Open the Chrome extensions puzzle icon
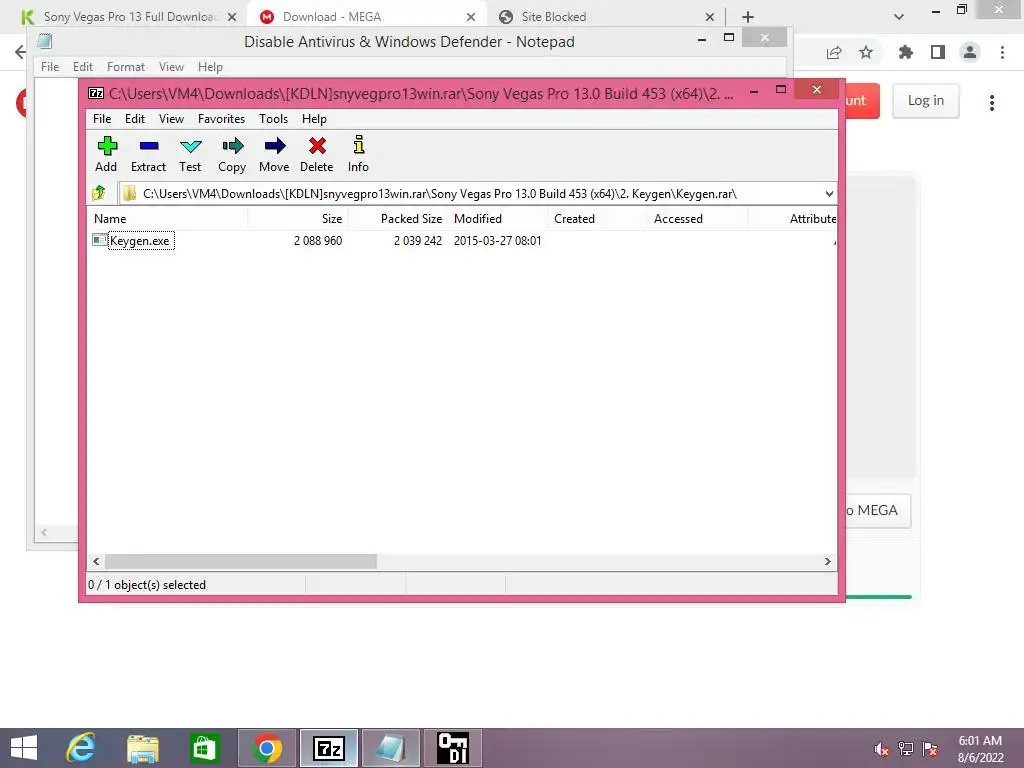Viewport: 1024px width, 768px height. tap(906, 52)
